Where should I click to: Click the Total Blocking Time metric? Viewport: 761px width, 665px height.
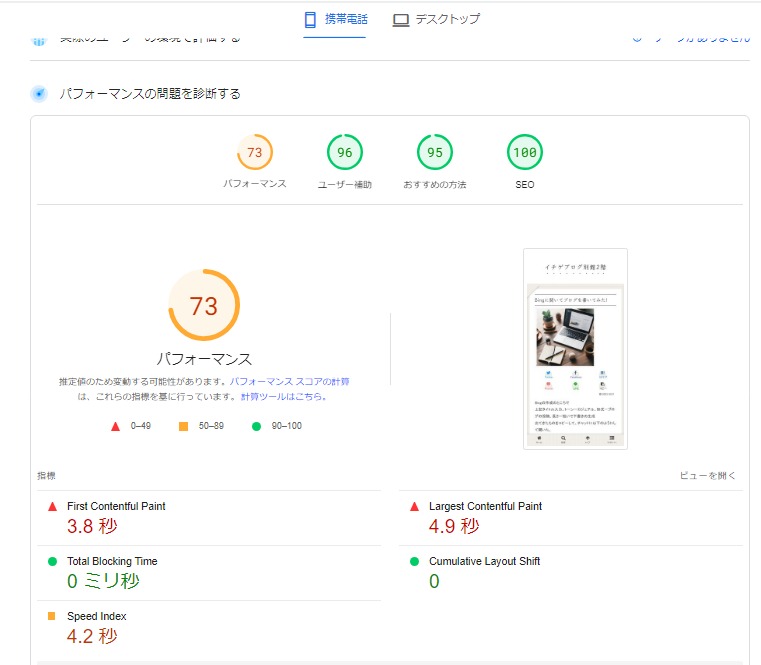point(112,562)
